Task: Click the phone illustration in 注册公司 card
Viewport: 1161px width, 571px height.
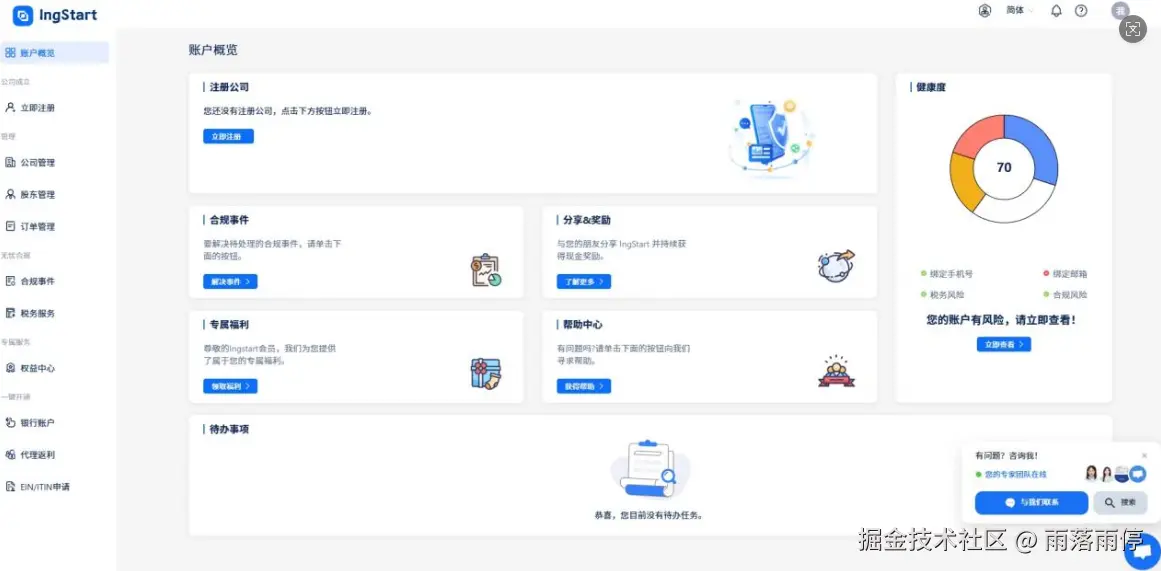Action: coord(770,138)
